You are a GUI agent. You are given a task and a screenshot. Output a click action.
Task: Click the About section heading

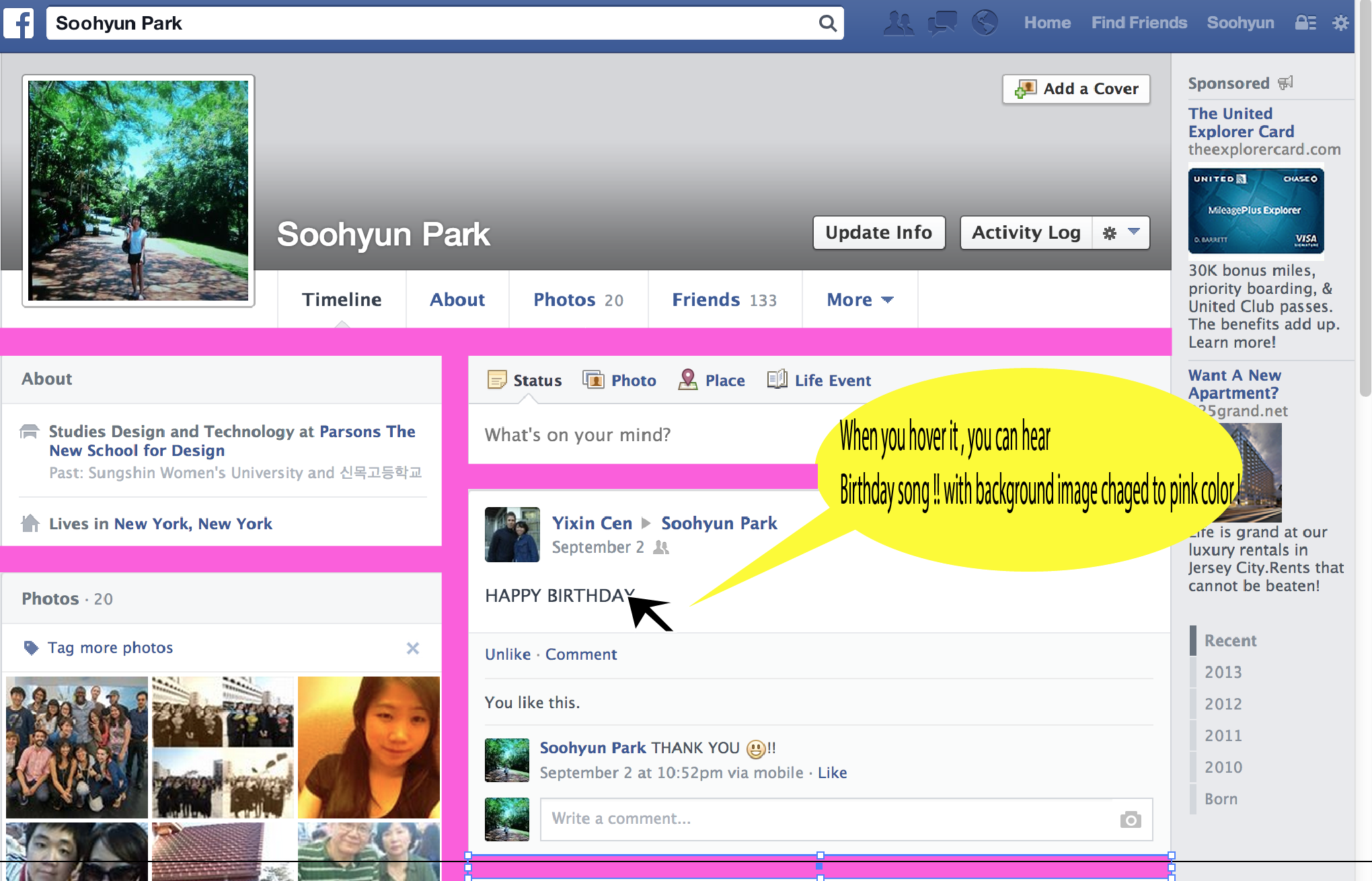[46, 379]
